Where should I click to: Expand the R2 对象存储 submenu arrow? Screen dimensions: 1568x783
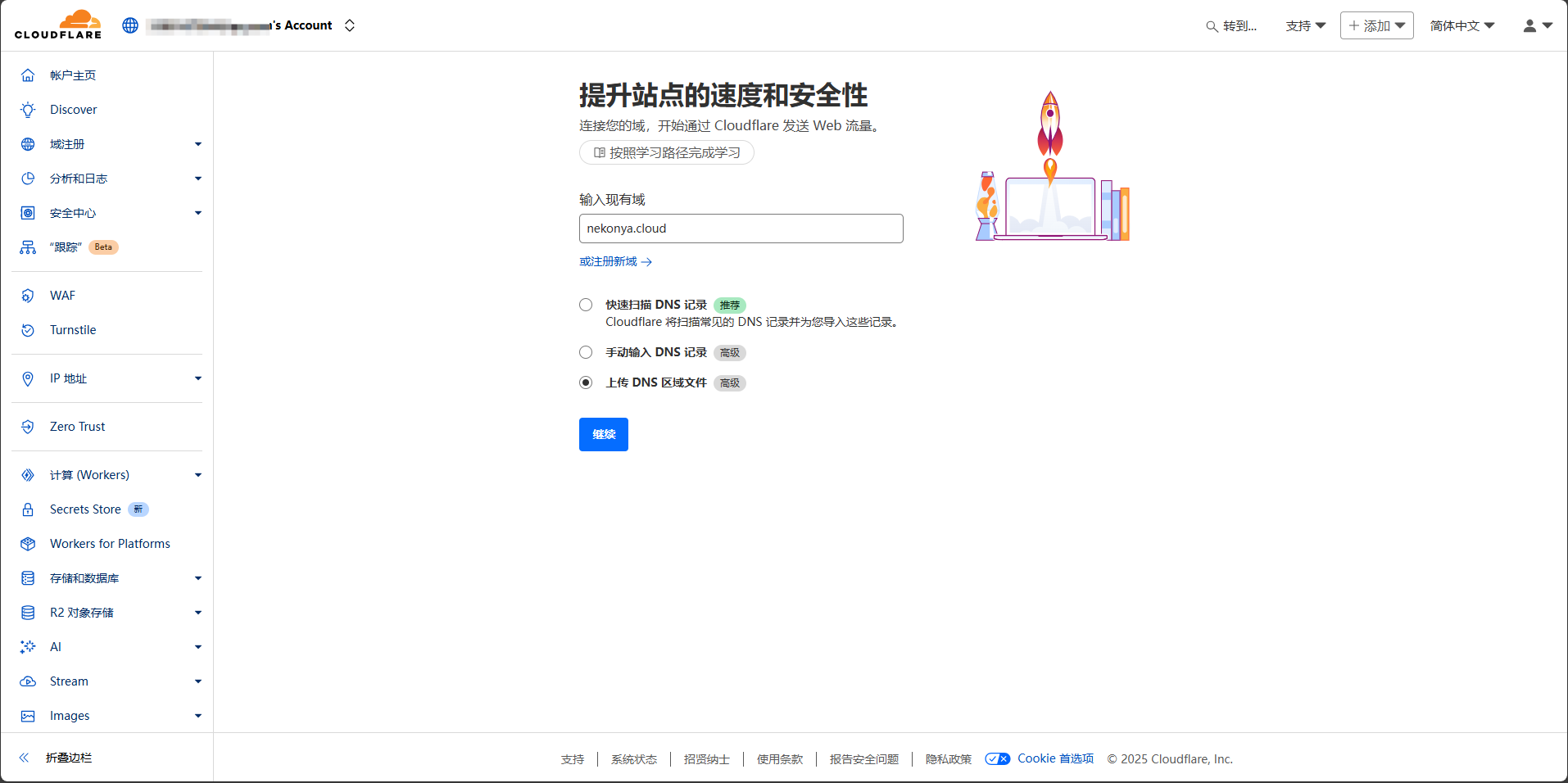click(198, 613)
